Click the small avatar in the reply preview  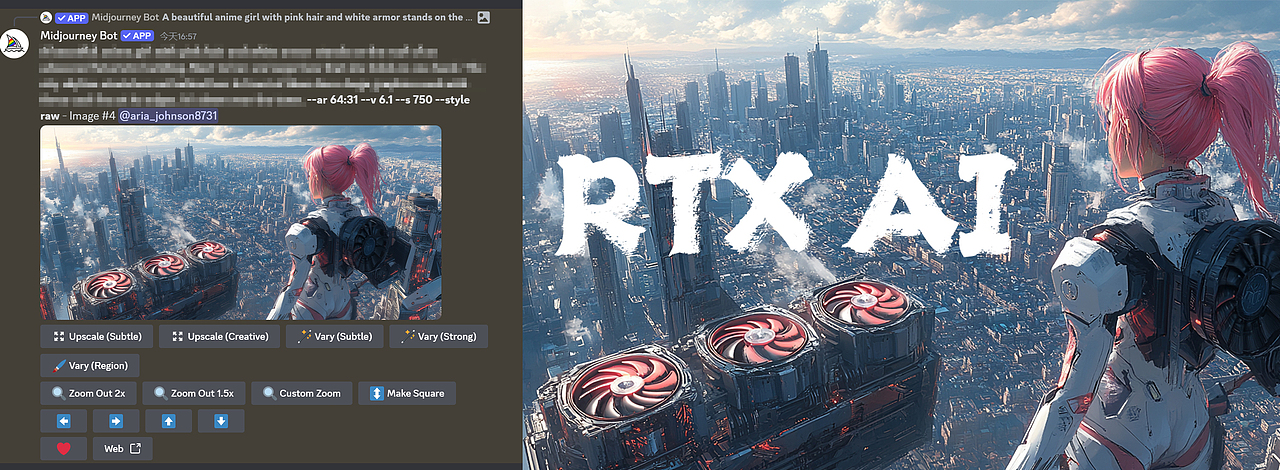(x=46, y=17)
